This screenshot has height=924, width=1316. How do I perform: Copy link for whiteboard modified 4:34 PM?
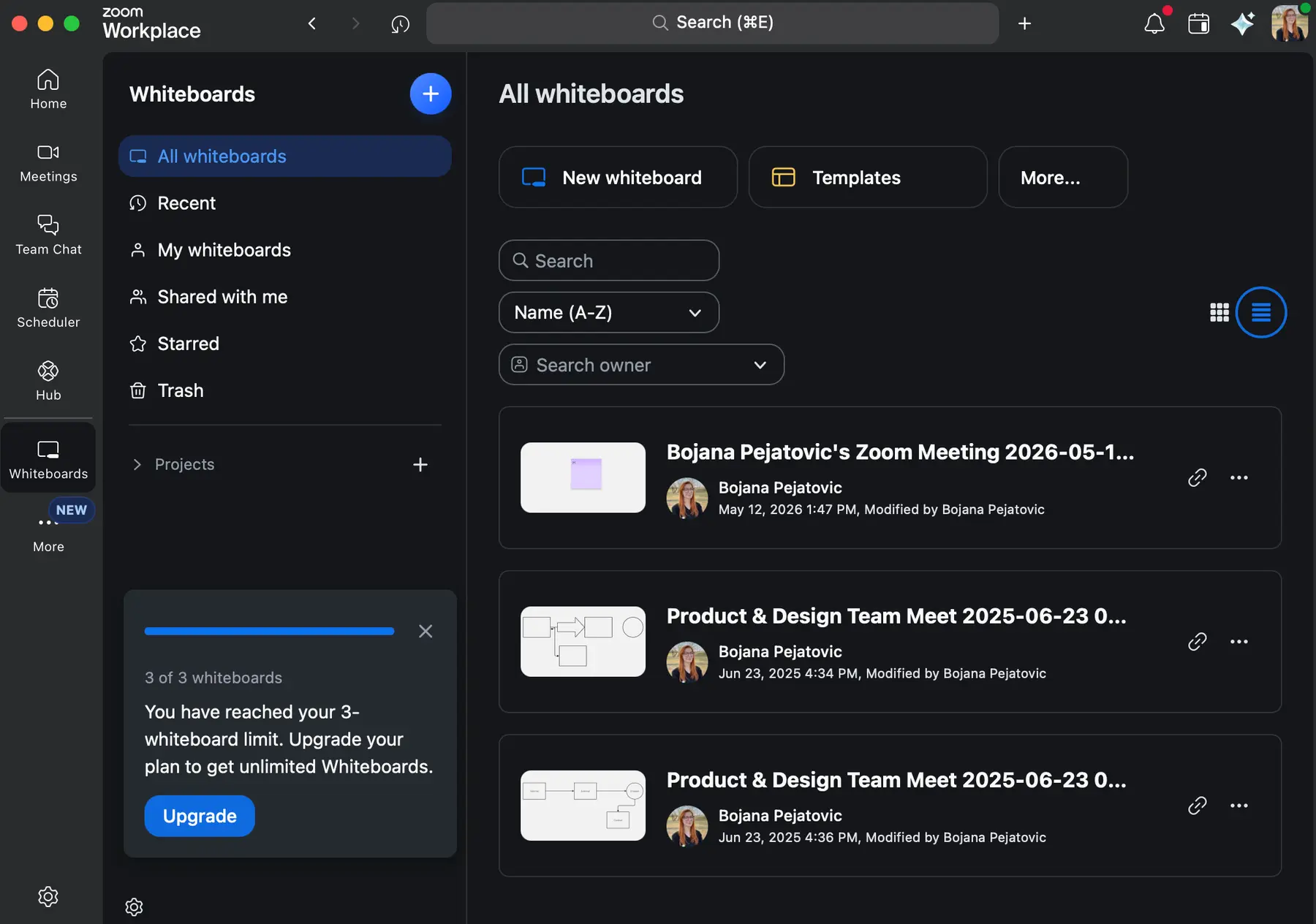[x=1197, y=641]
